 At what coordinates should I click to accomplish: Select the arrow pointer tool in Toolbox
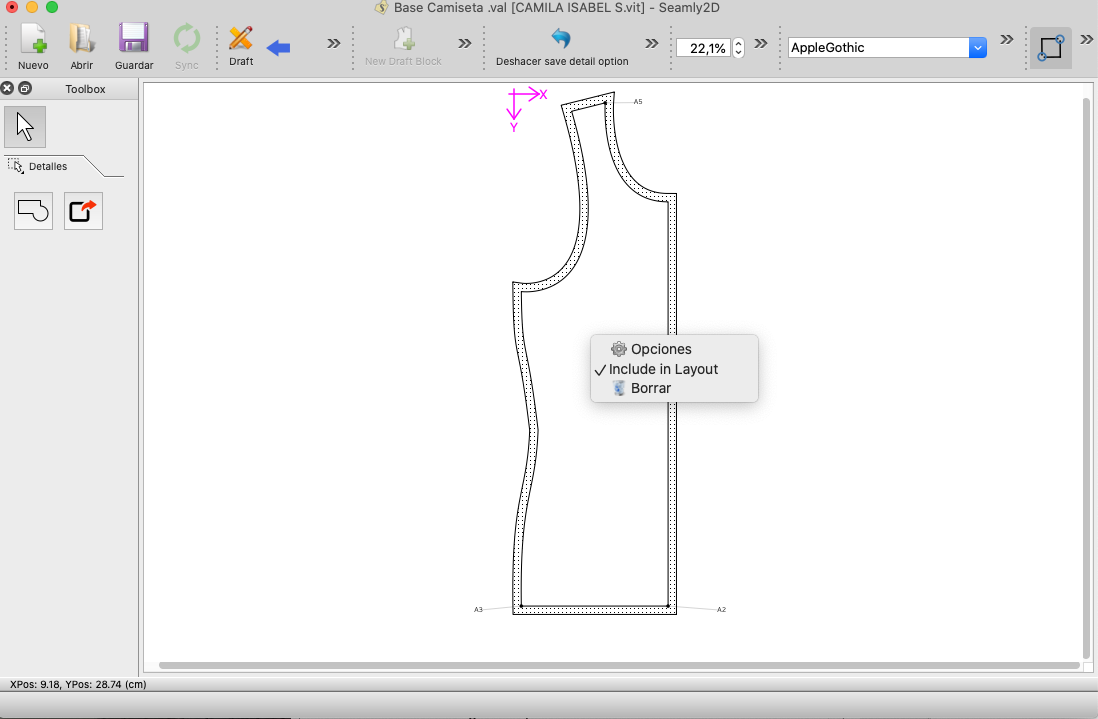[x=25, y=127]
